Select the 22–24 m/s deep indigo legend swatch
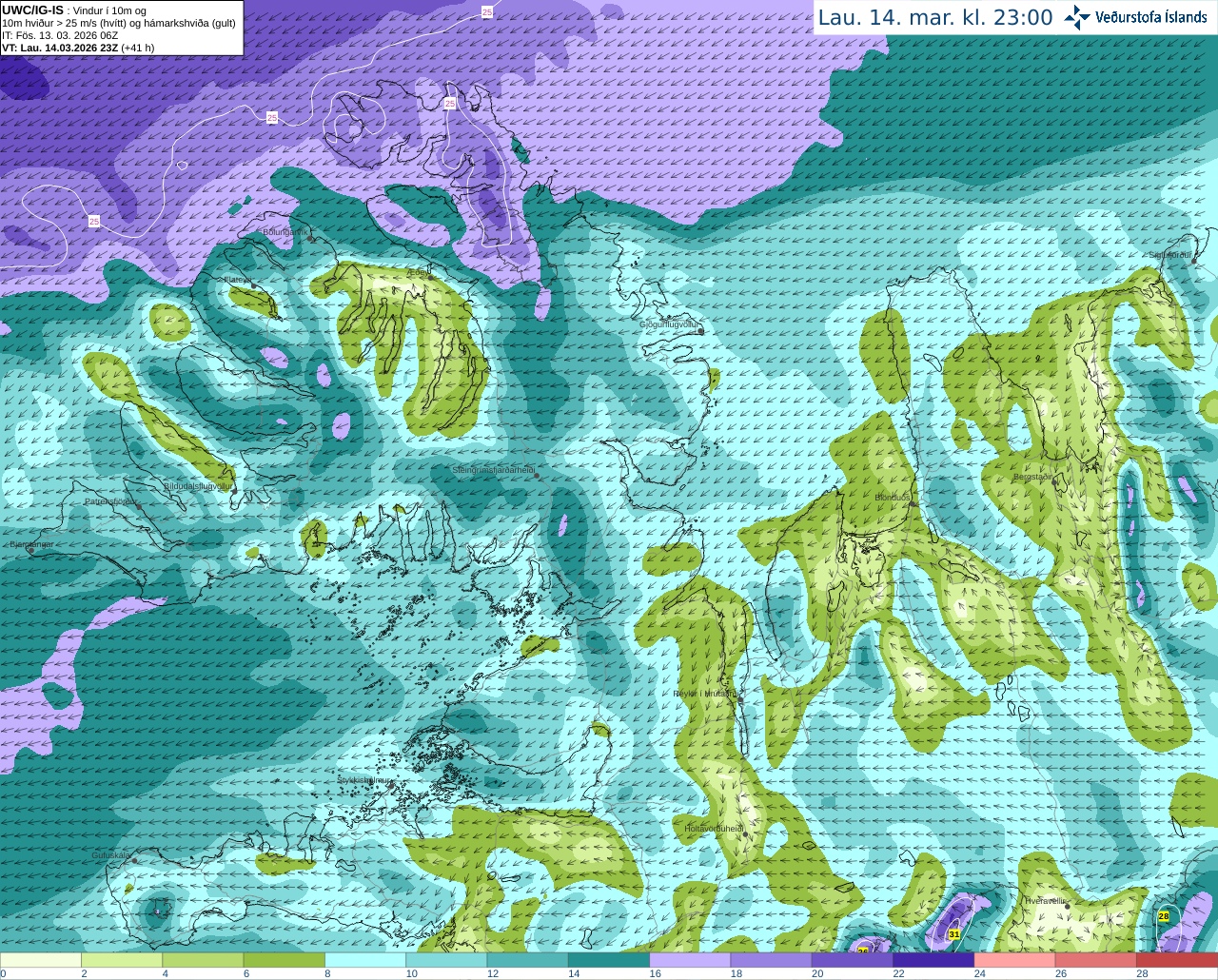 (933, 960)
